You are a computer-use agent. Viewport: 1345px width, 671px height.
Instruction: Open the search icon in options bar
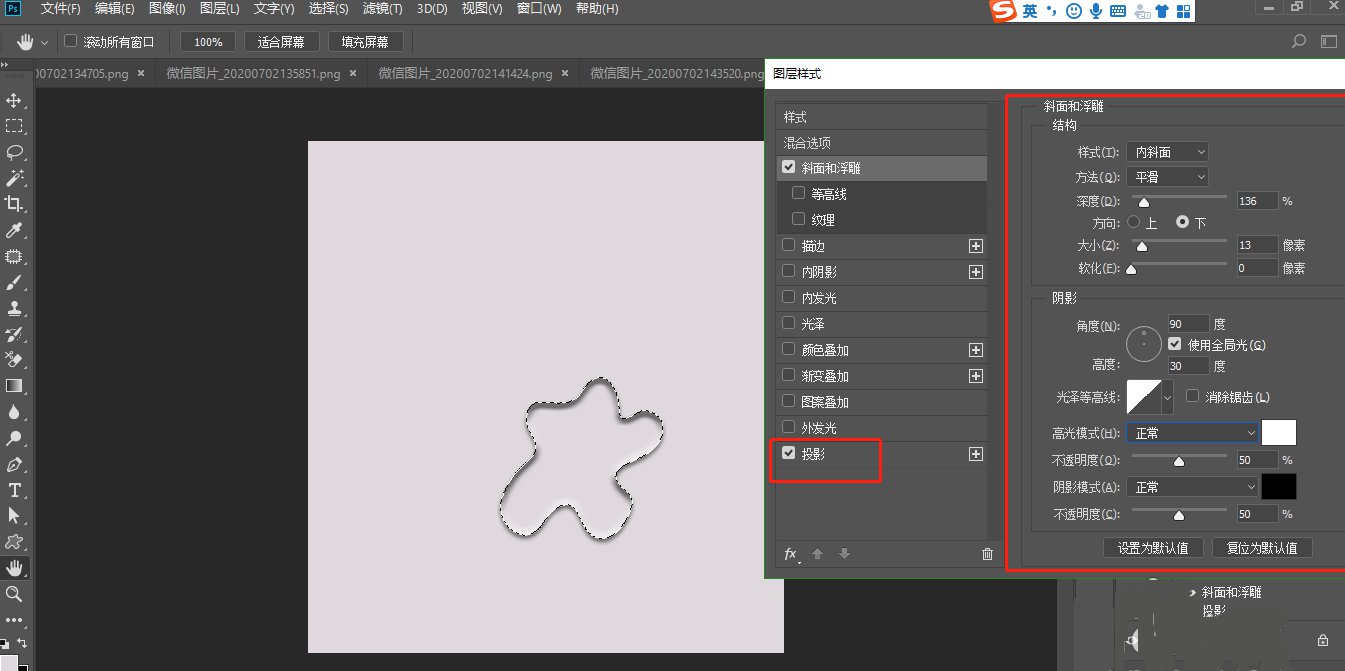1299,42
